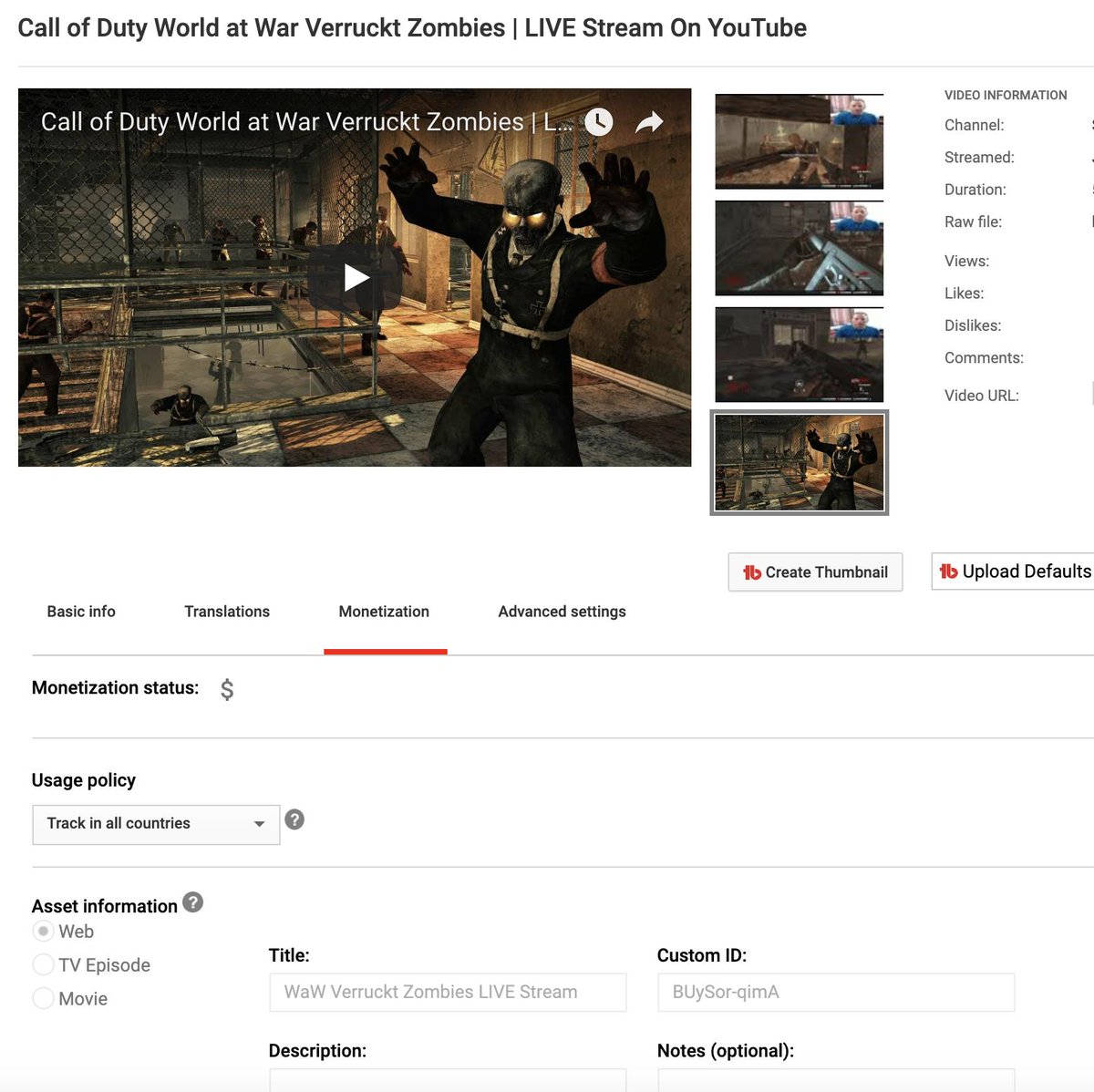1094x1092 pixels.
Task: Click the Notes (optional) field
Action: coord(836,1079)
